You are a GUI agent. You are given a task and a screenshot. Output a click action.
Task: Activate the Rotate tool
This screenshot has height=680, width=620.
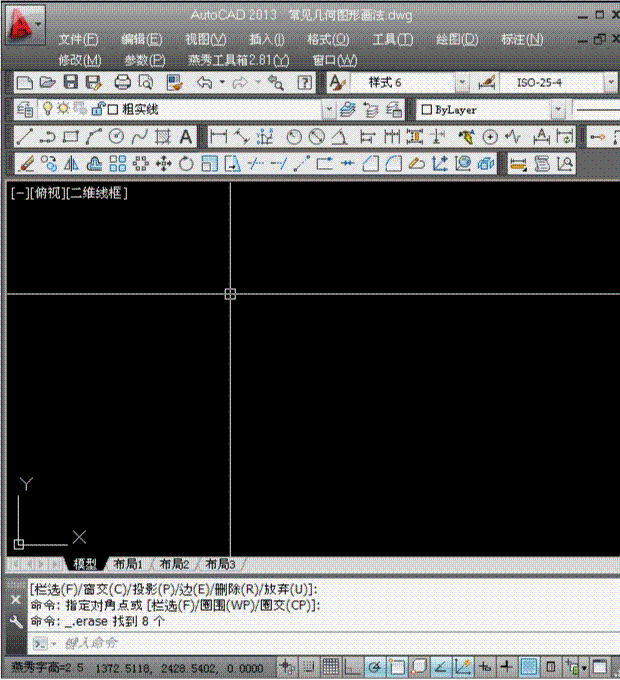tap(186, 164)
